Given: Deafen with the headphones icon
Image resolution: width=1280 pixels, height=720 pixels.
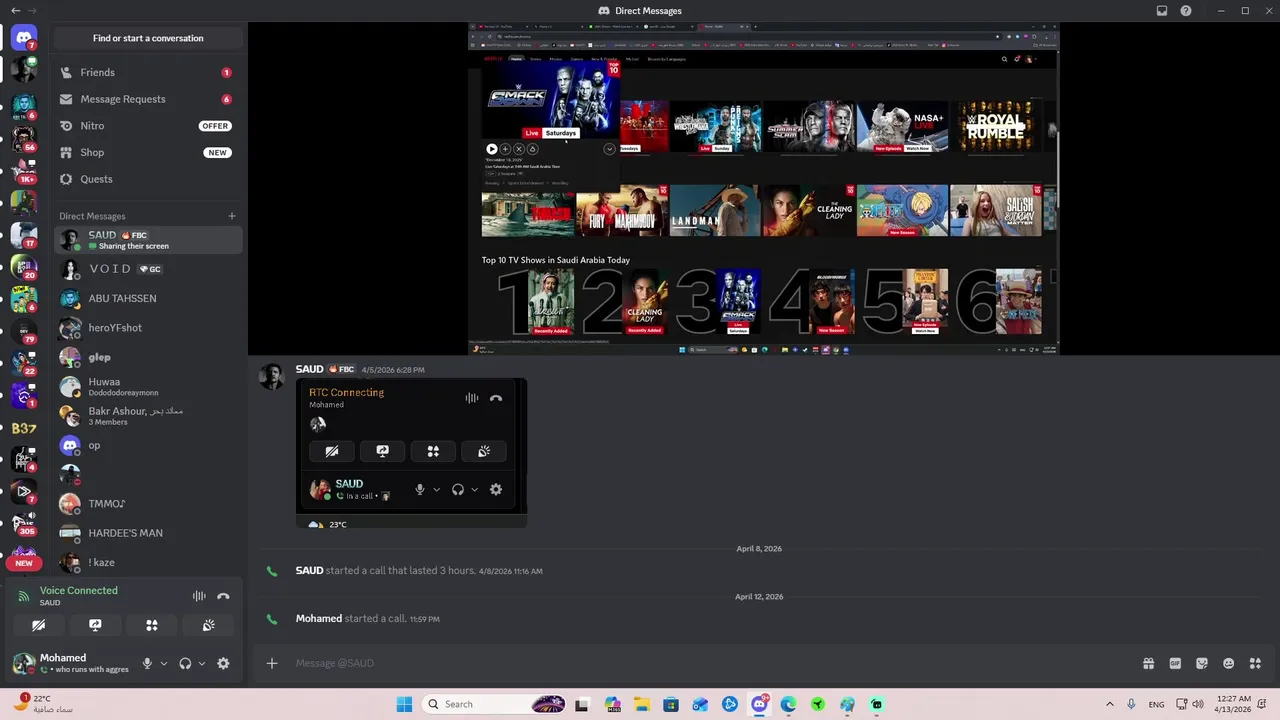Looking at the screenshot, I should tap(185, 663).
